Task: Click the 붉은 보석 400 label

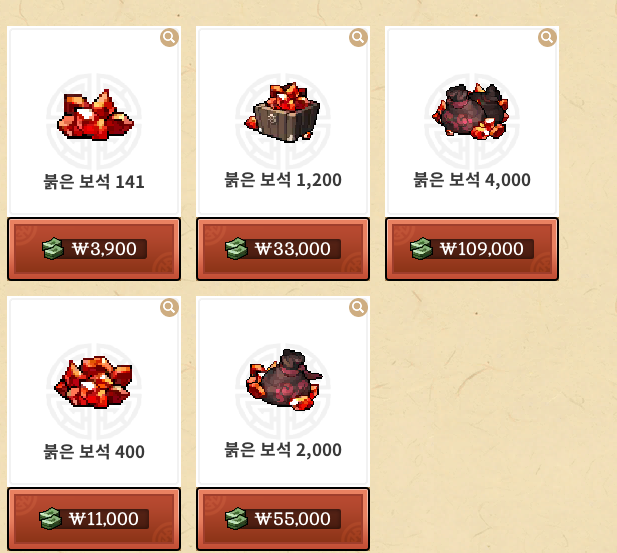Action: click(x=94, y=452)
